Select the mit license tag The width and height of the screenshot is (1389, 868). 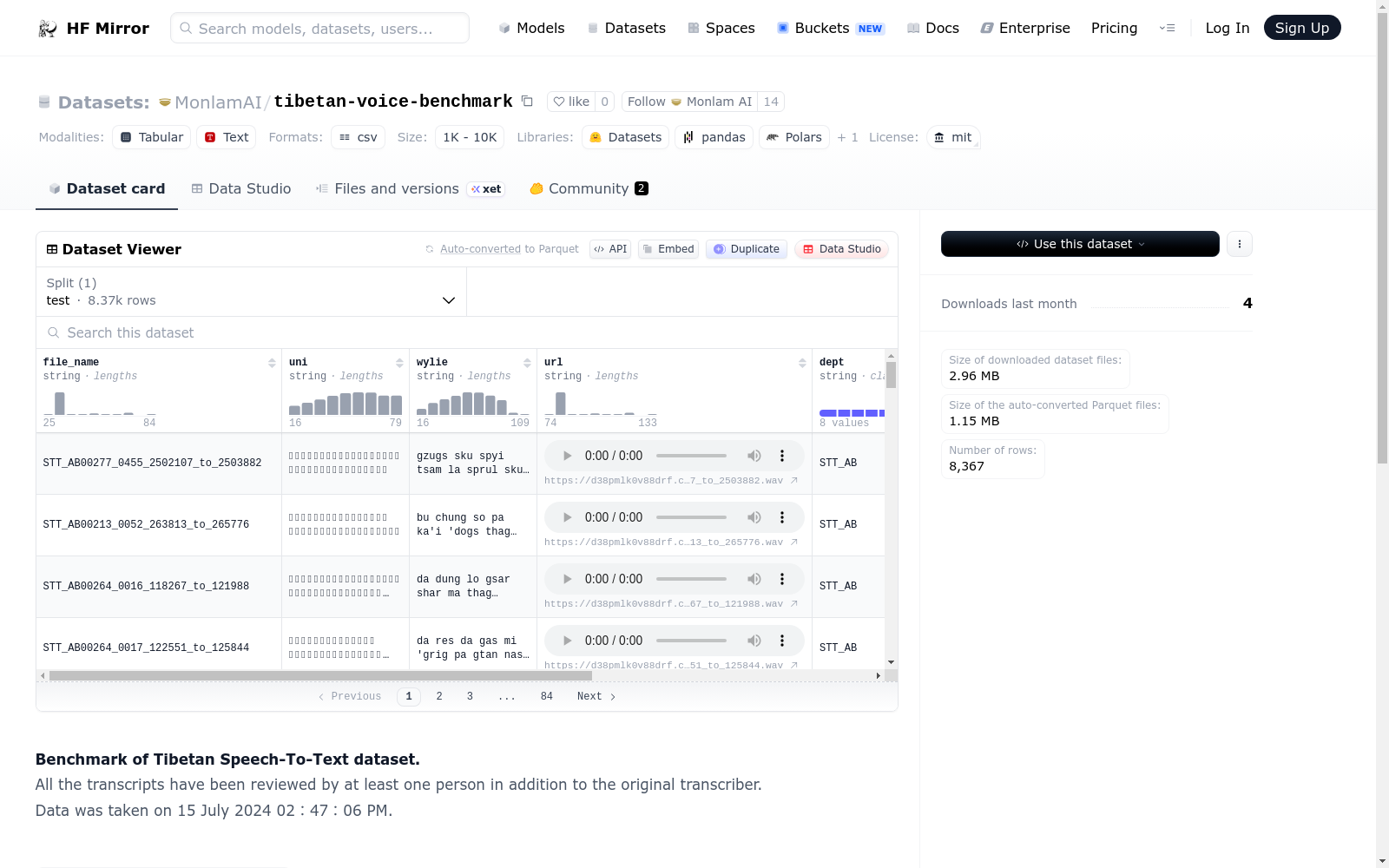953,137
